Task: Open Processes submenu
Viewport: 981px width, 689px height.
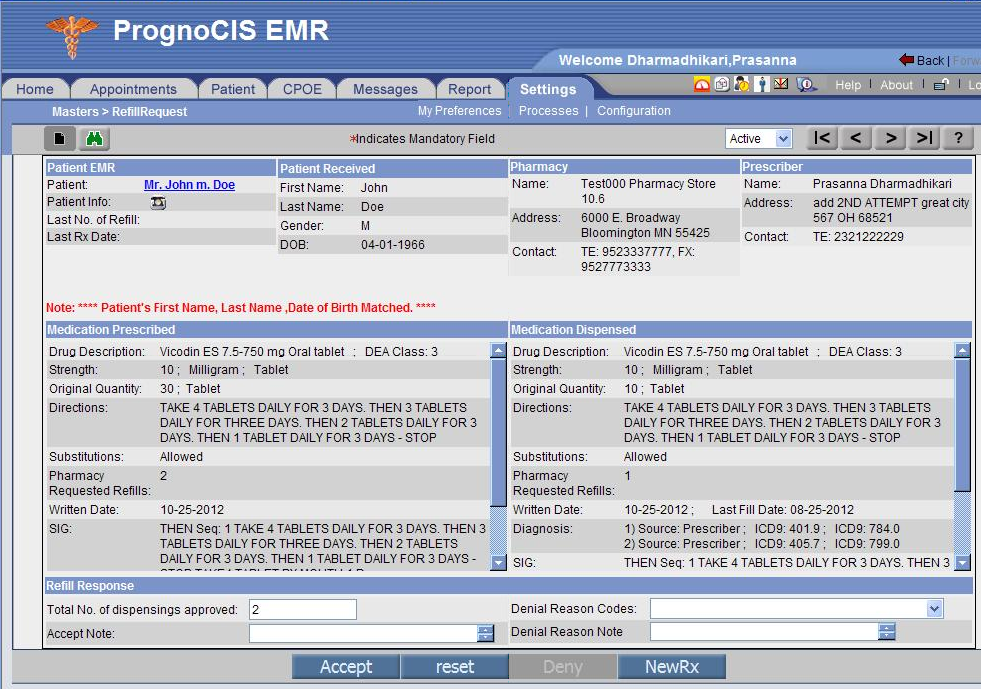Action: pyautogui.click(x=549, y=111)
